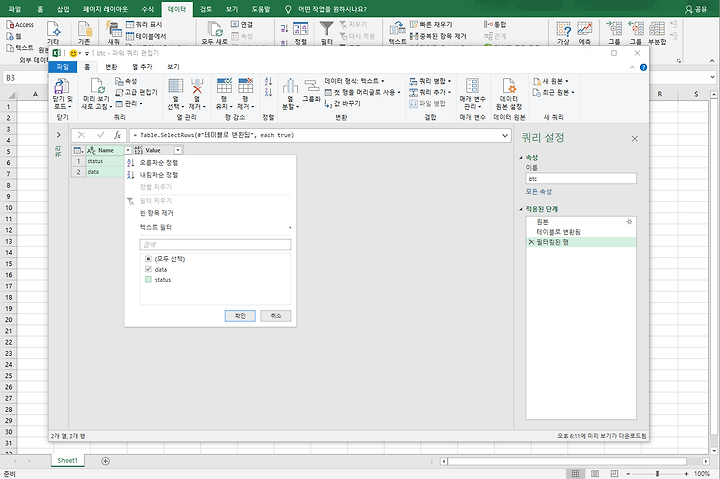Open All Properties (모든 속성) link
This screenshot has height=479, width=720.
click(539, 192)
